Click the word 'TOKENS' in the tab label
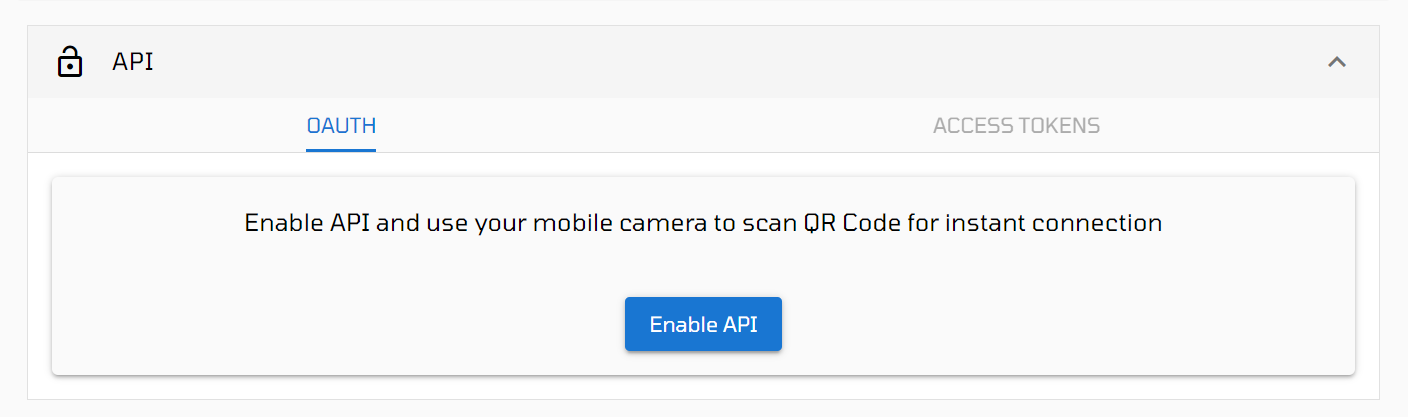Image resolution: width=1408 pixels, height=417 pixels. (x=1059, y=126)
